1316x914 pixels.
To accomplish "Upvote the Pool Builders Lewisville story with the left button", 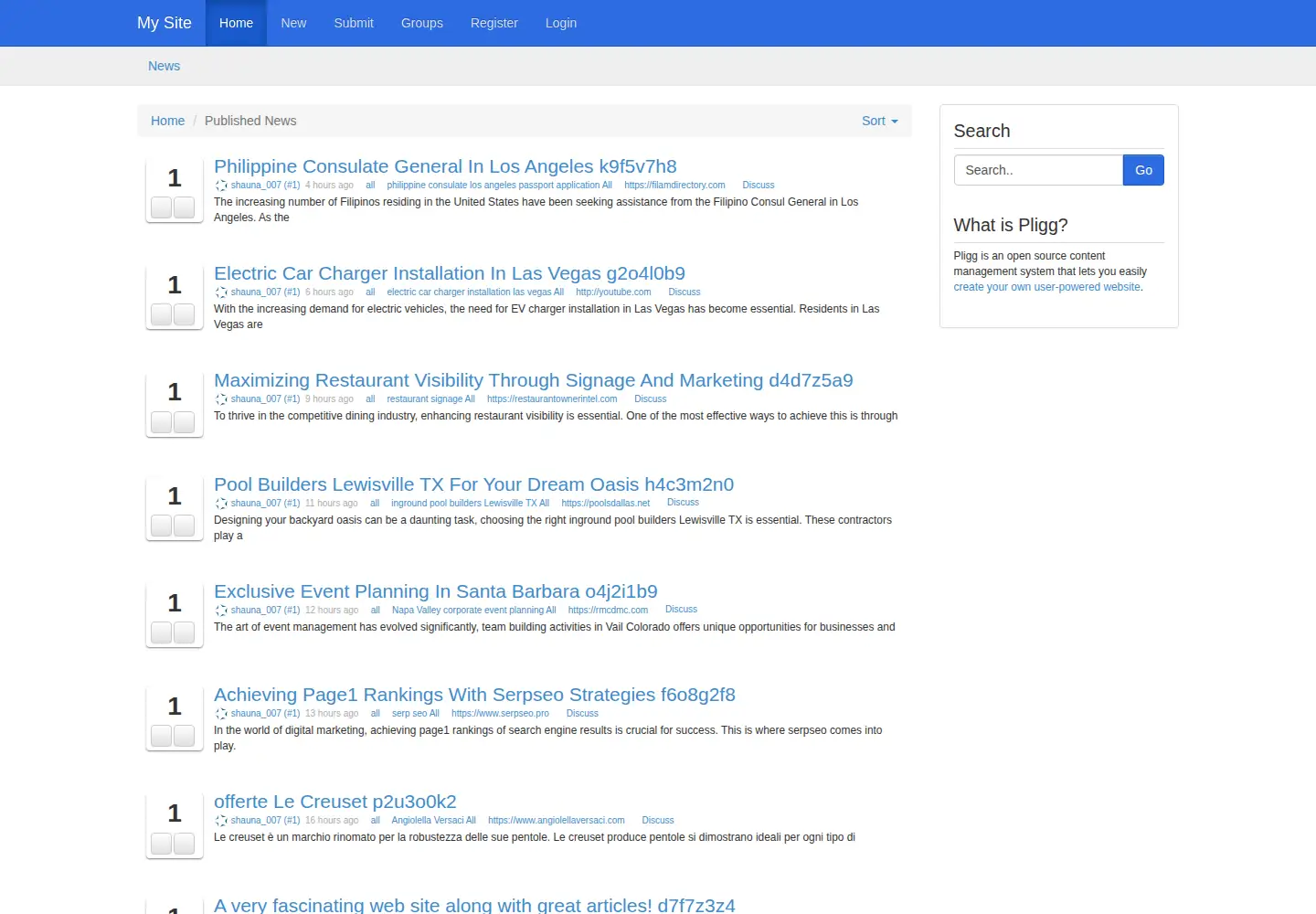I will [162, 526].
